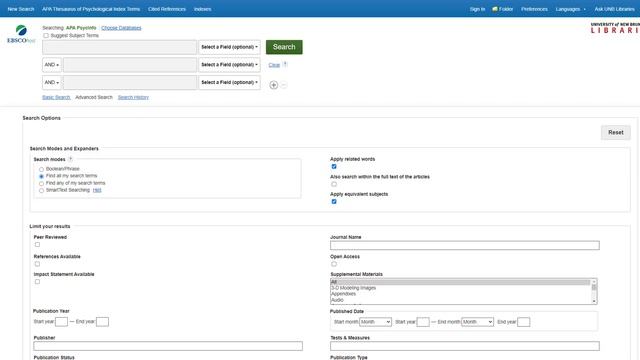
Task: Open Cited References
Action: (x=167, y=9)
